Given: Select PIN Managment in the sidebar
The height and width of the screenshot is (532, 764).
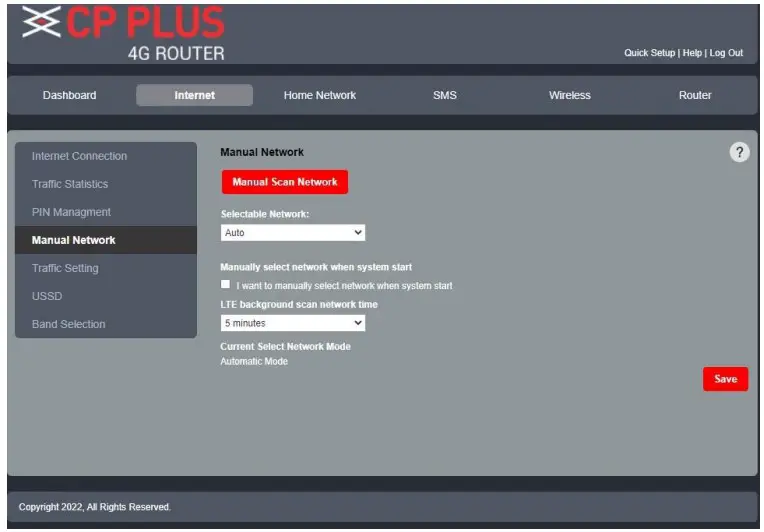Looking at the screenshot, I should click(x=106, y=212).
